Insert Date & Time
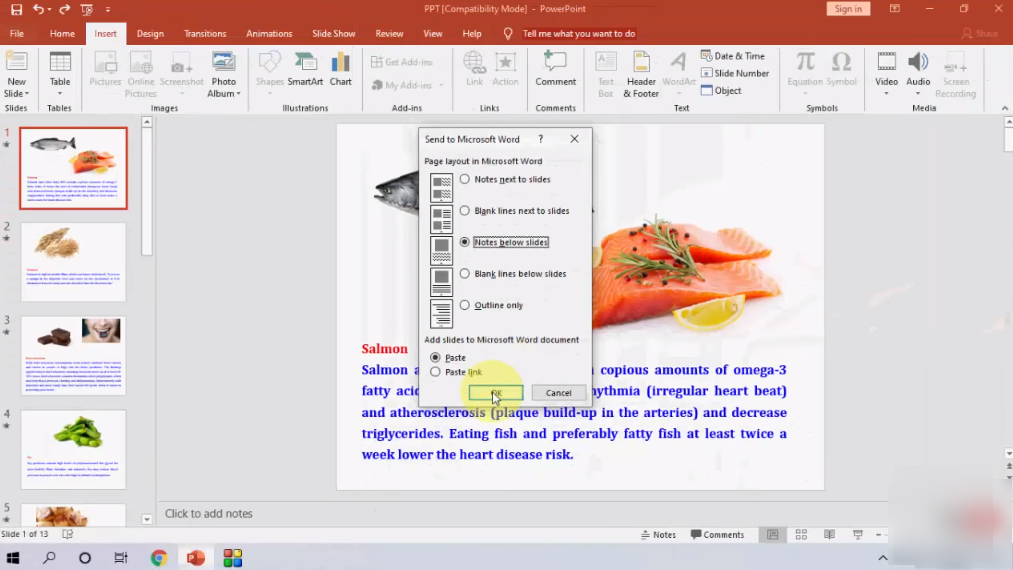 733,56
